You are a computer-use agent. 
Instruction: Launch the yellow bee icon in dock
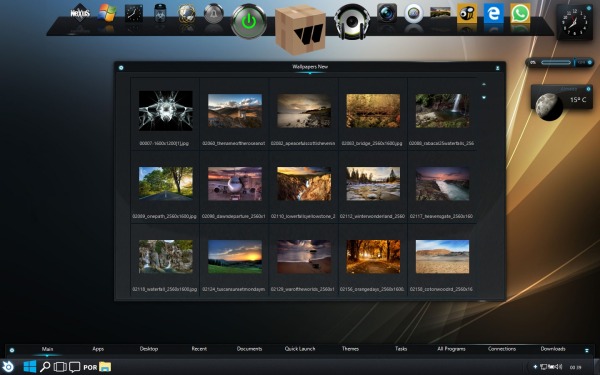coord(467,13)
